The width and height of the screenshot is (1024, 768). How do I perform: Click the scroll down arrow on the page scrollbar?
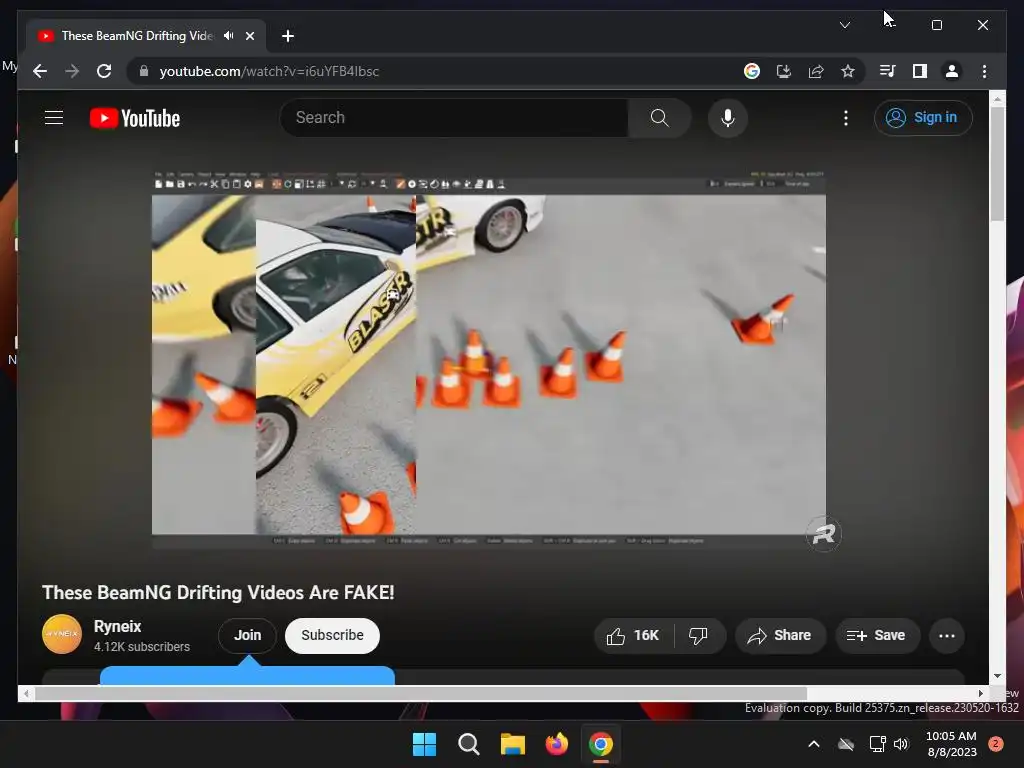pyautogui.click(x=997, y=676)
